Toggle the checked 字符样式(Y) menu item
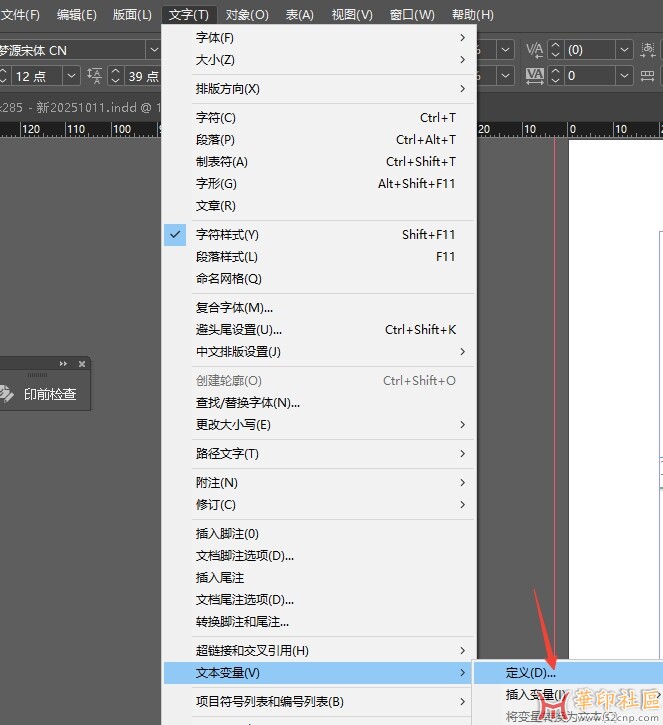Screen dimensions: 663x725 227,235
